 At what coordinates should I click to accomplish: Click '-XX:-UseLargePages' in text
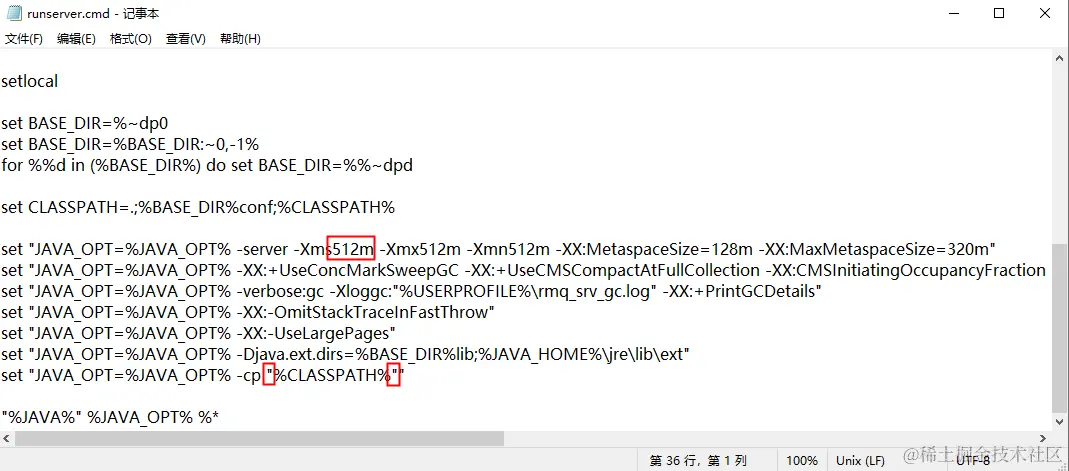coord(313,333)
